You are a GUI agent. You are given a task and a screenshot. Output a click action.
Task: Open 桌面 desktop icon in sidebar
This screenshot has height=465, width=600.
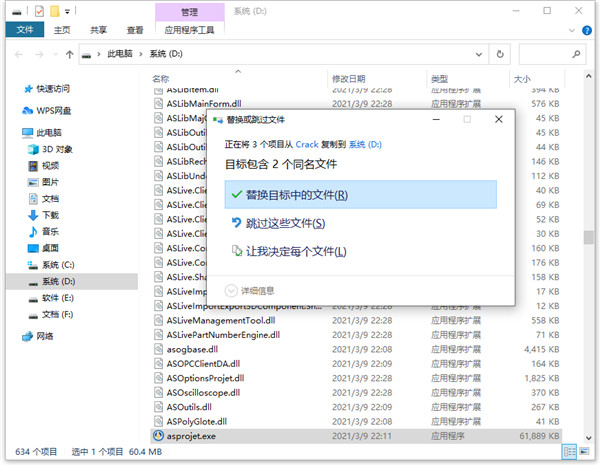[x=33, y=248]
